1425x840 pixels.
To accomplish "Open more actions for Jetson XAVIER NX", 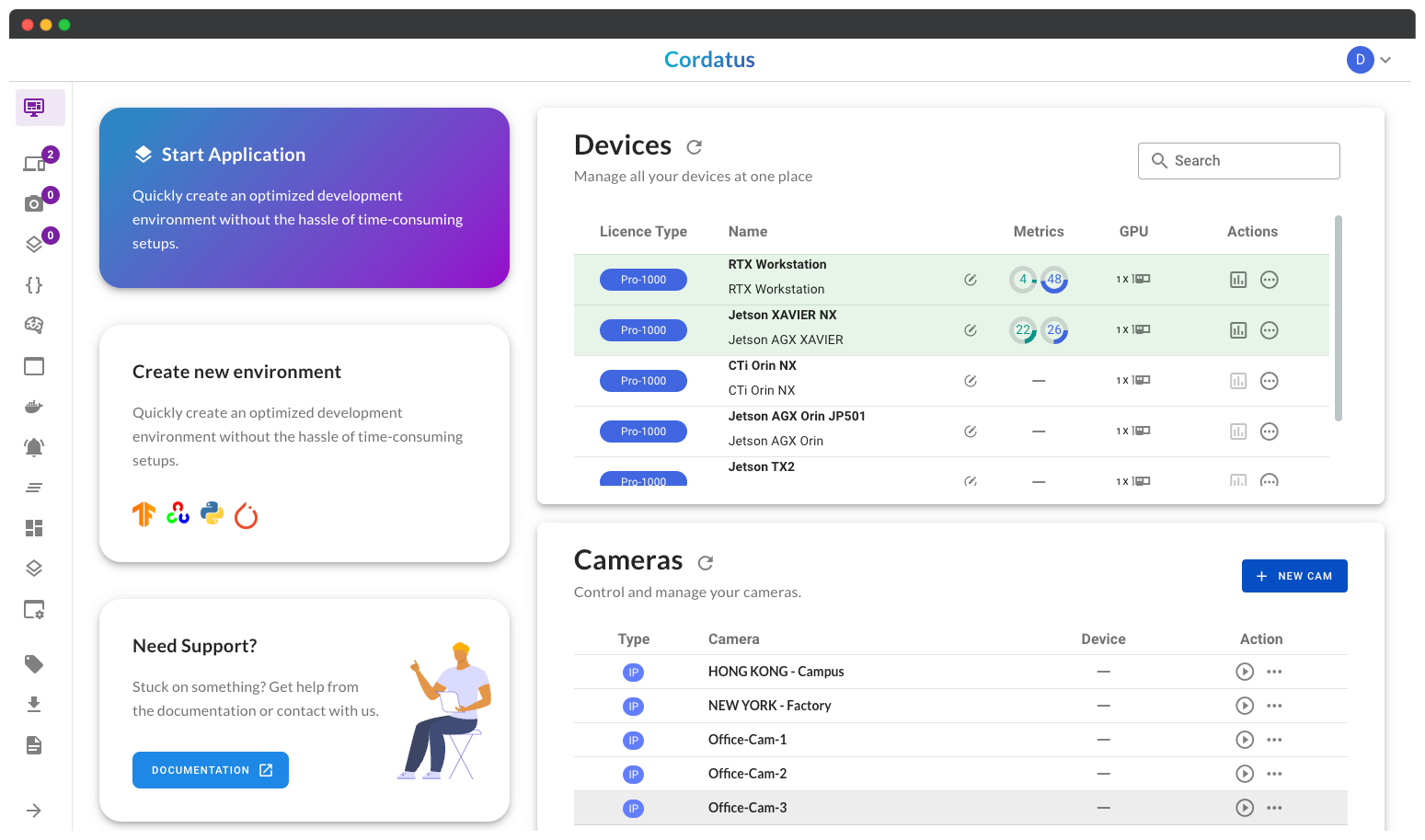I will point(1270,330).
